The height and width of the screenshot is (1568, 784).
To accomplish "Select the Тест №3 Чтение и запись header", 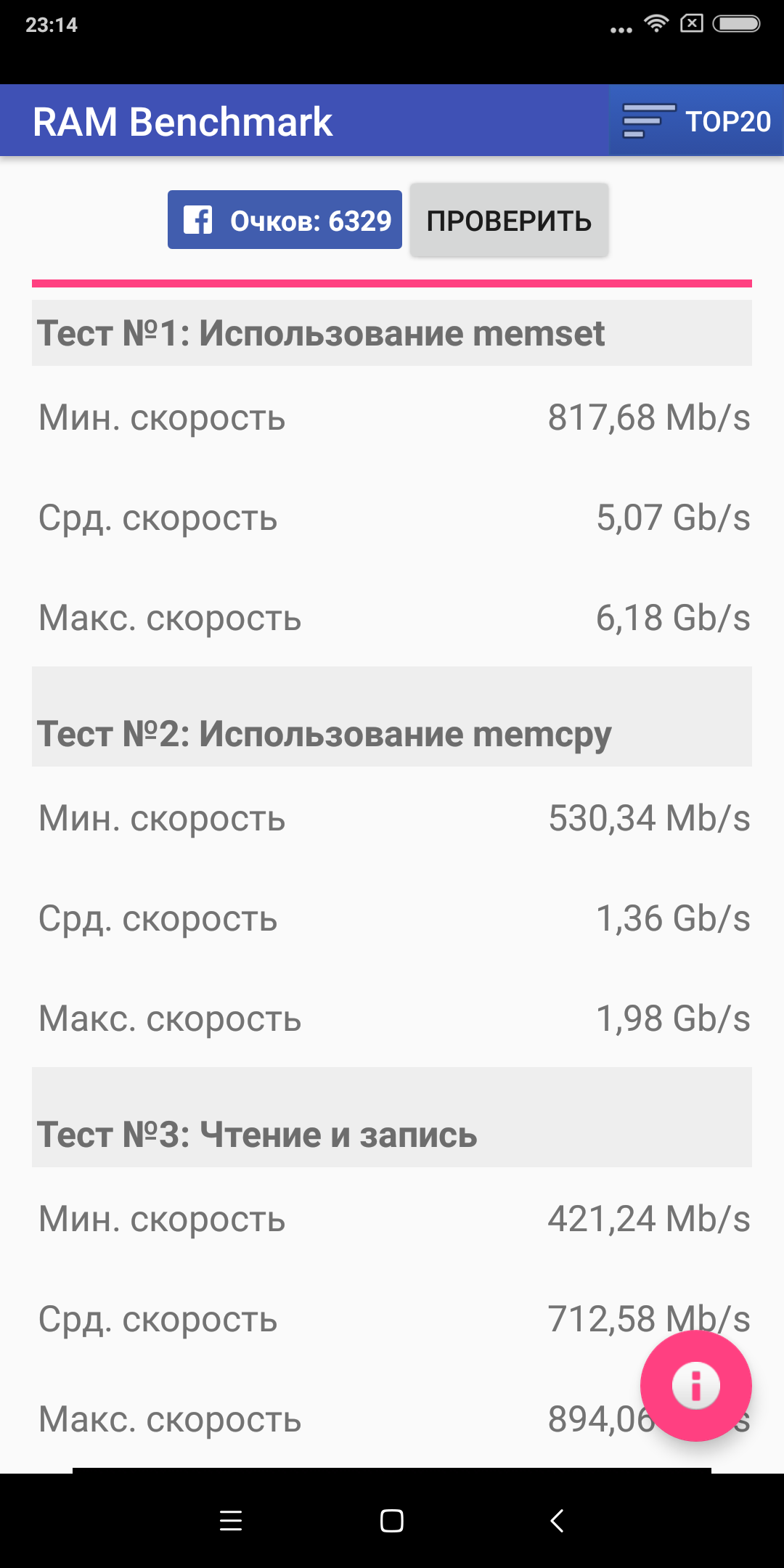I will pyautogui.click(x=392, y=1118).
